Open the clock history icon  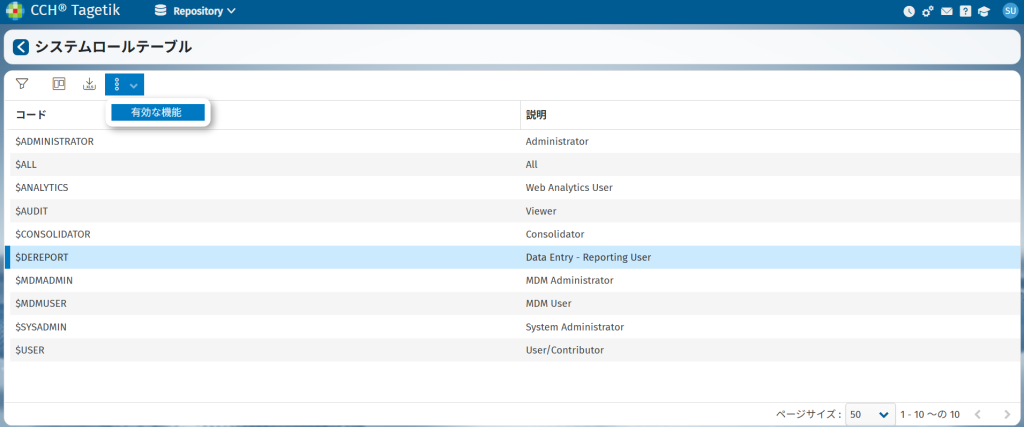point(909,12)
